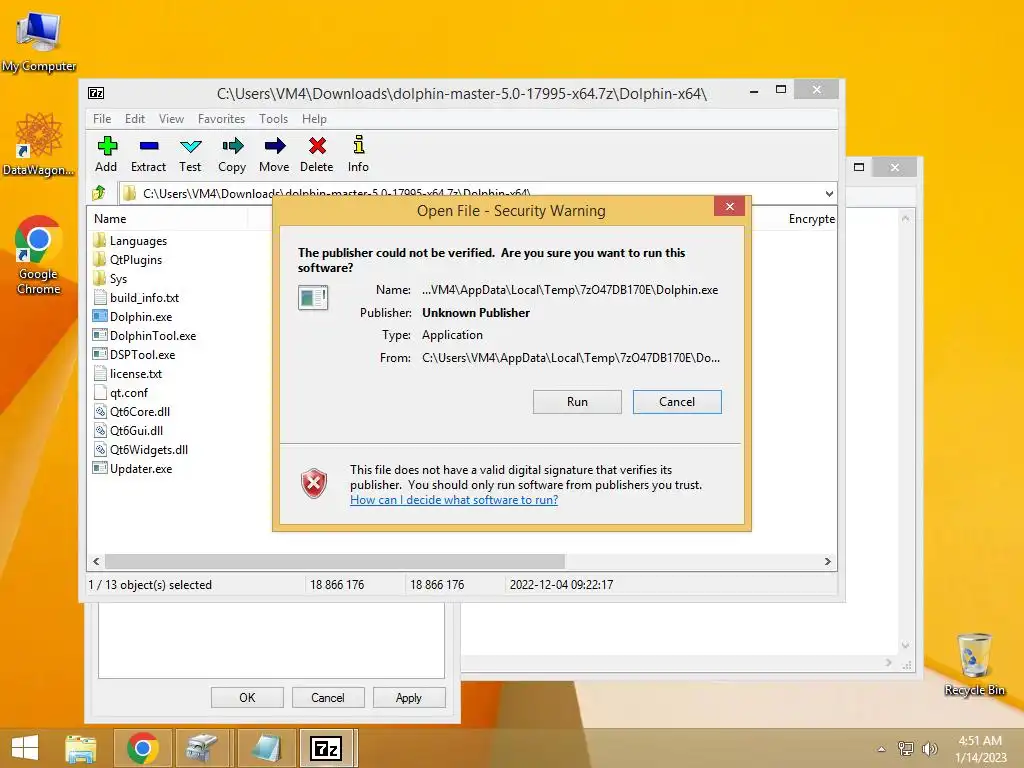Click the 7-Zip taskbar icon

[x=327, y=748]
